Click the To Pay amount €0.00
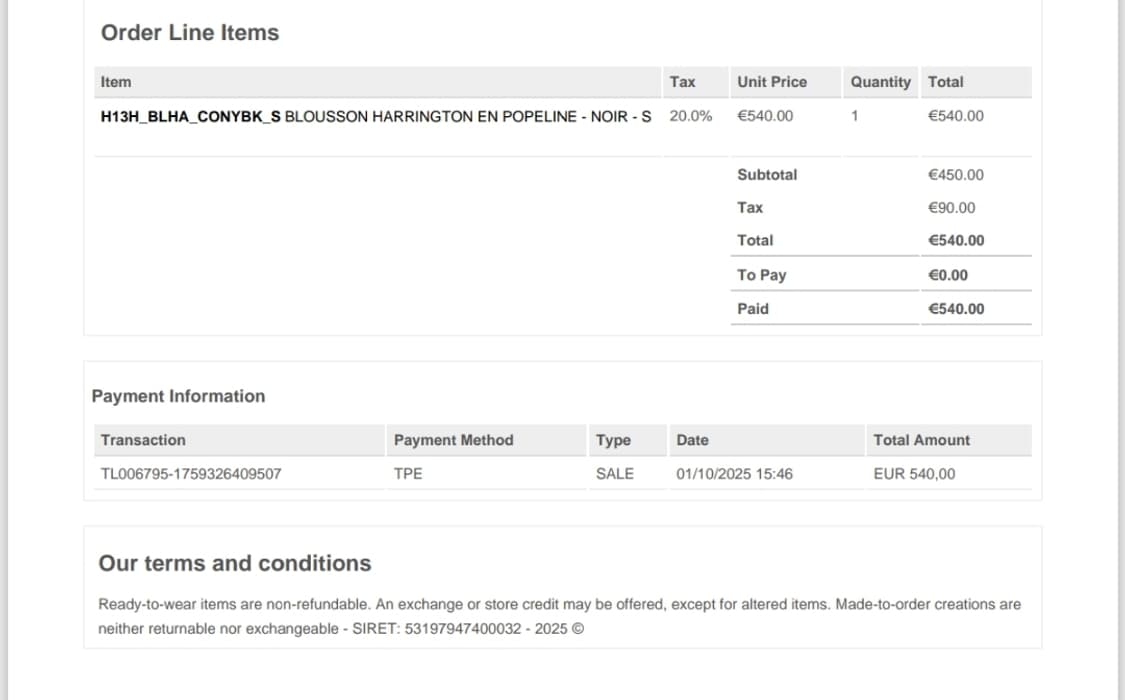Viewport: 1125px width, 700px height. tap(948, 275)
